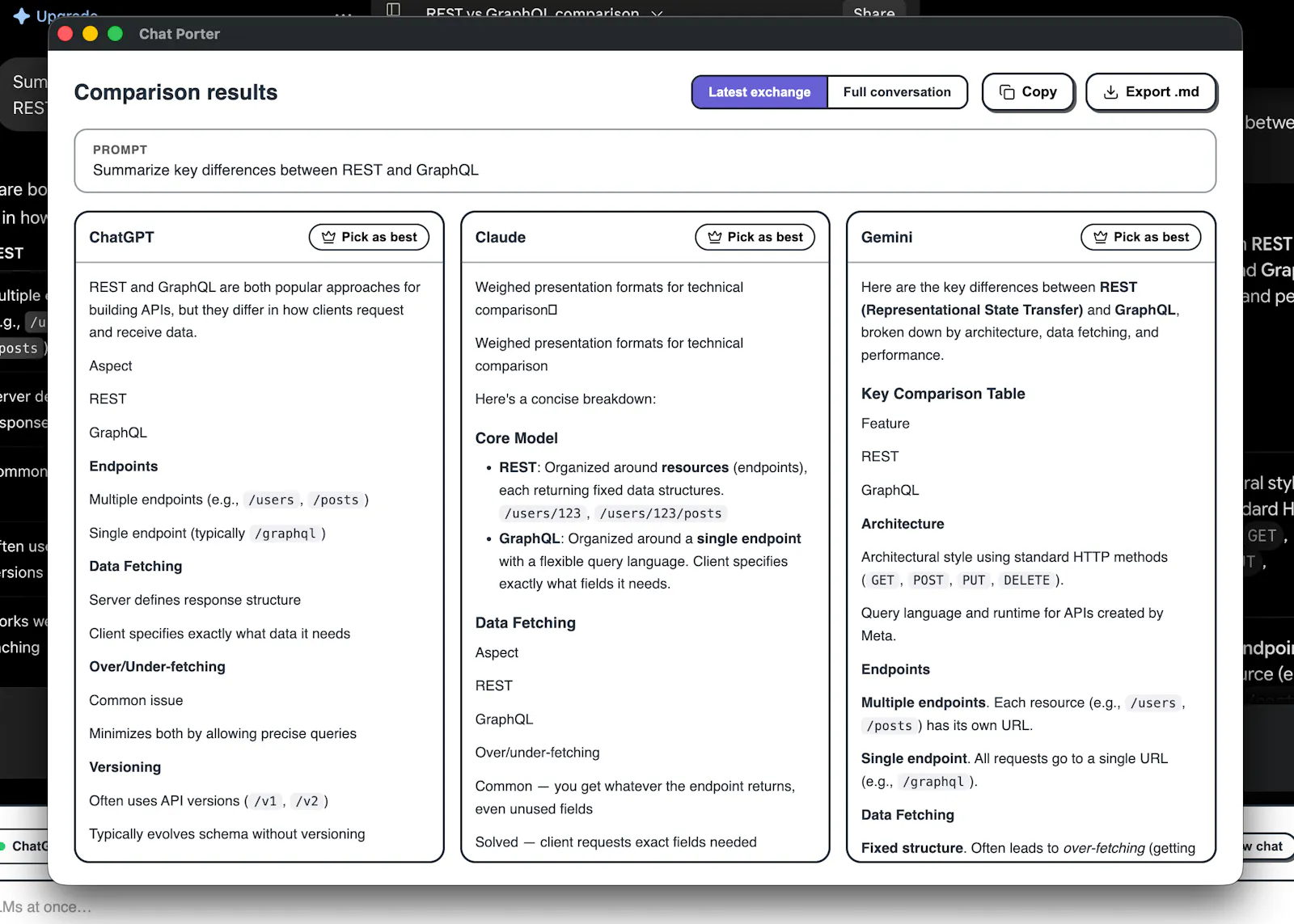Screen dimensions: 1294x924
Task: Click the Upgrade sparkle icon behind window
Action: tap(22, 15)
